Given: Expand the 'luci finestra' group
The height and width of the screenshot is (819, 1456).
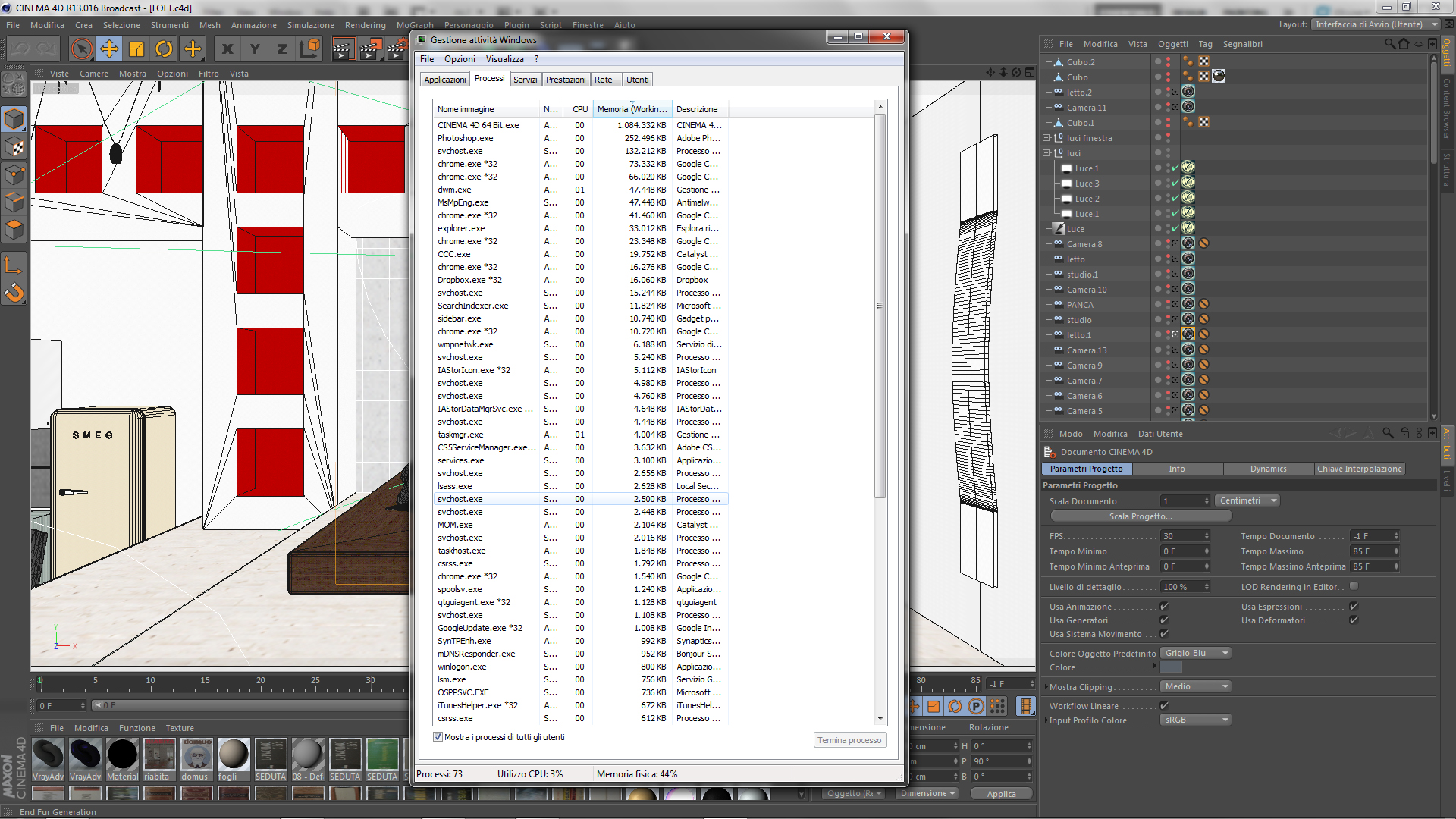Looking at the screenshot, I should click(1046, 138).
